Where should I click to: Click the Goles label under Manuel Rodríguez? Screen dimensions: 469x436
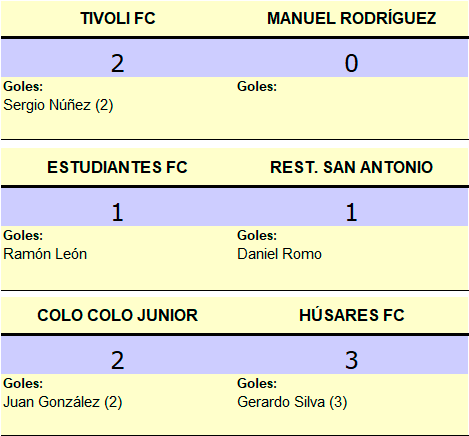pos(257,87)
